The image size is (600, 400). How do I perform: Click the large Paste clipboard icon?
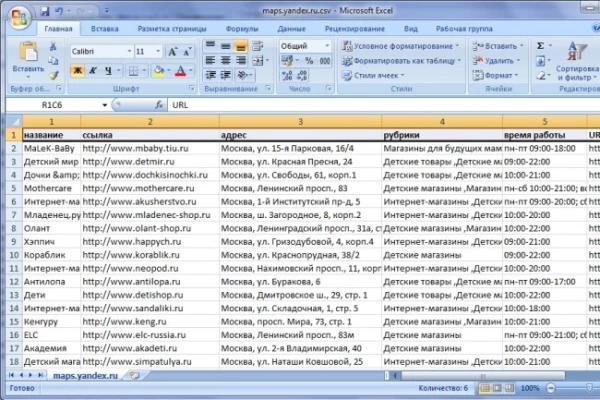click(28, 52)
